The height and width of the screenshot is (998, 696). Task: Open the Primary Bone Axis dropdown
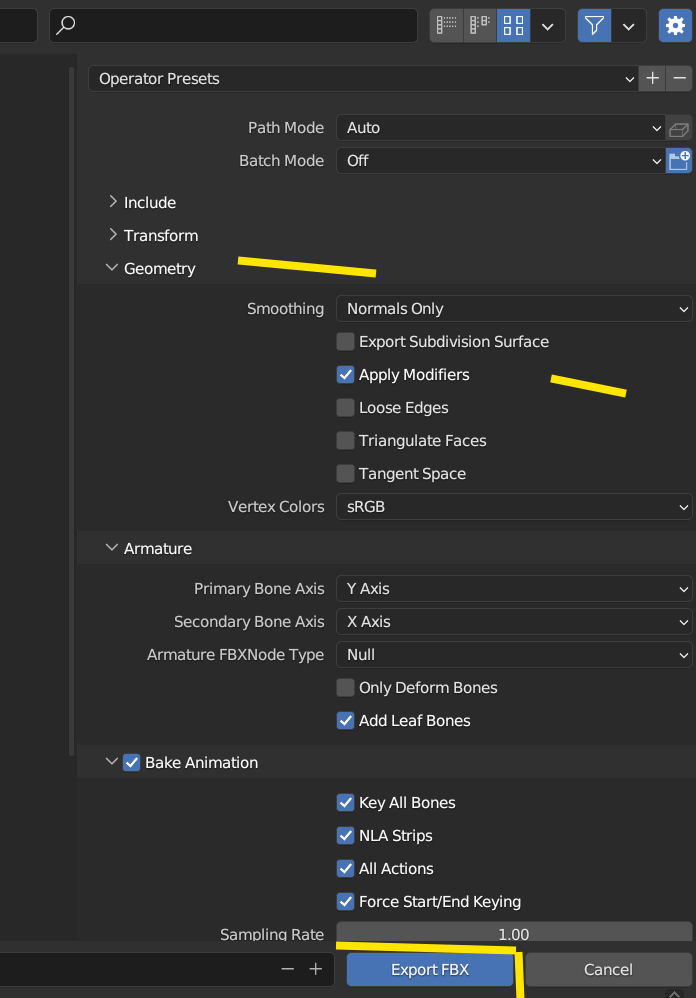(513, 589)
